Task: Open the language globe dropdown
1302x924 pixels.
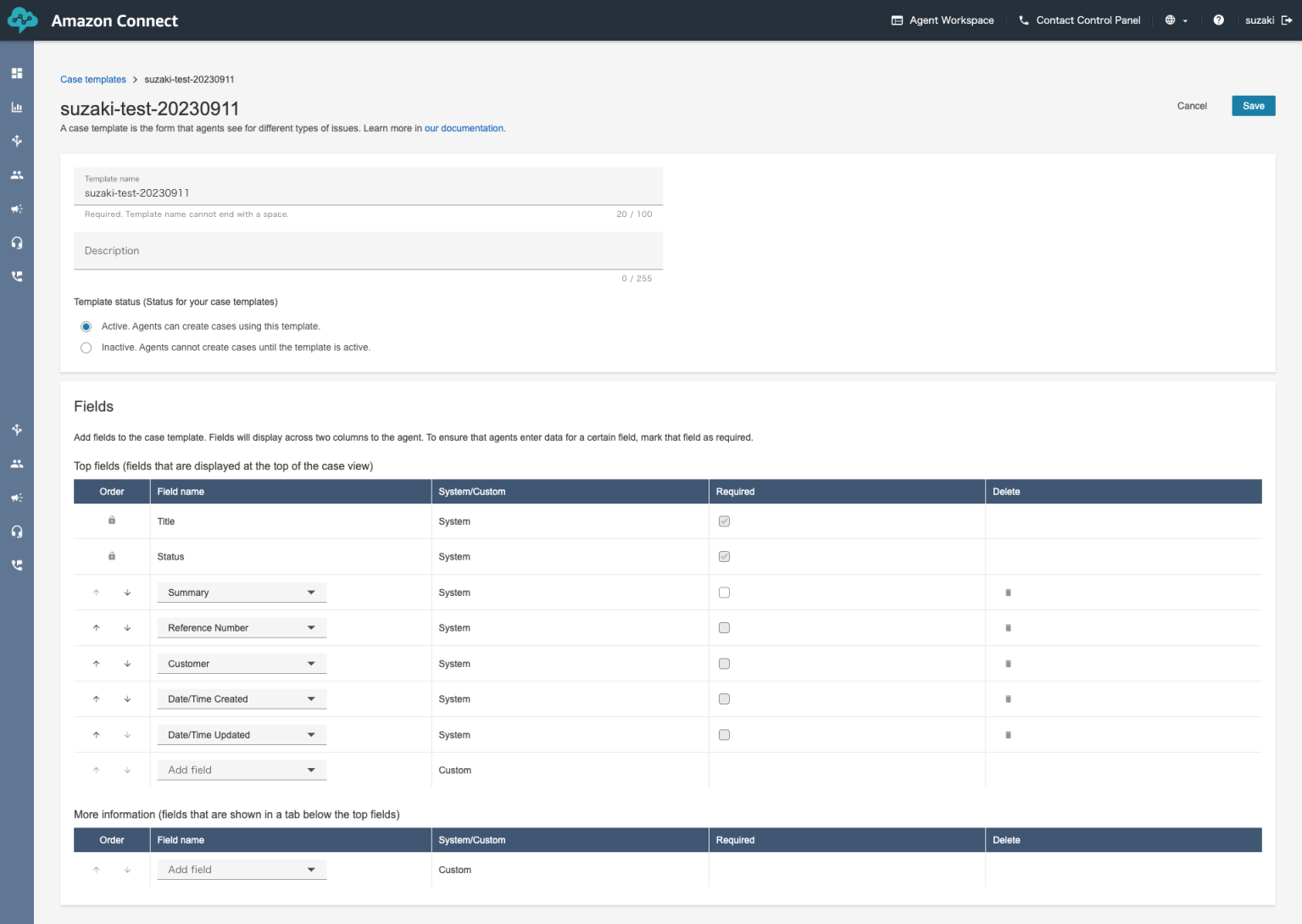Action: pyautogui.click(x=1176, y=20)
